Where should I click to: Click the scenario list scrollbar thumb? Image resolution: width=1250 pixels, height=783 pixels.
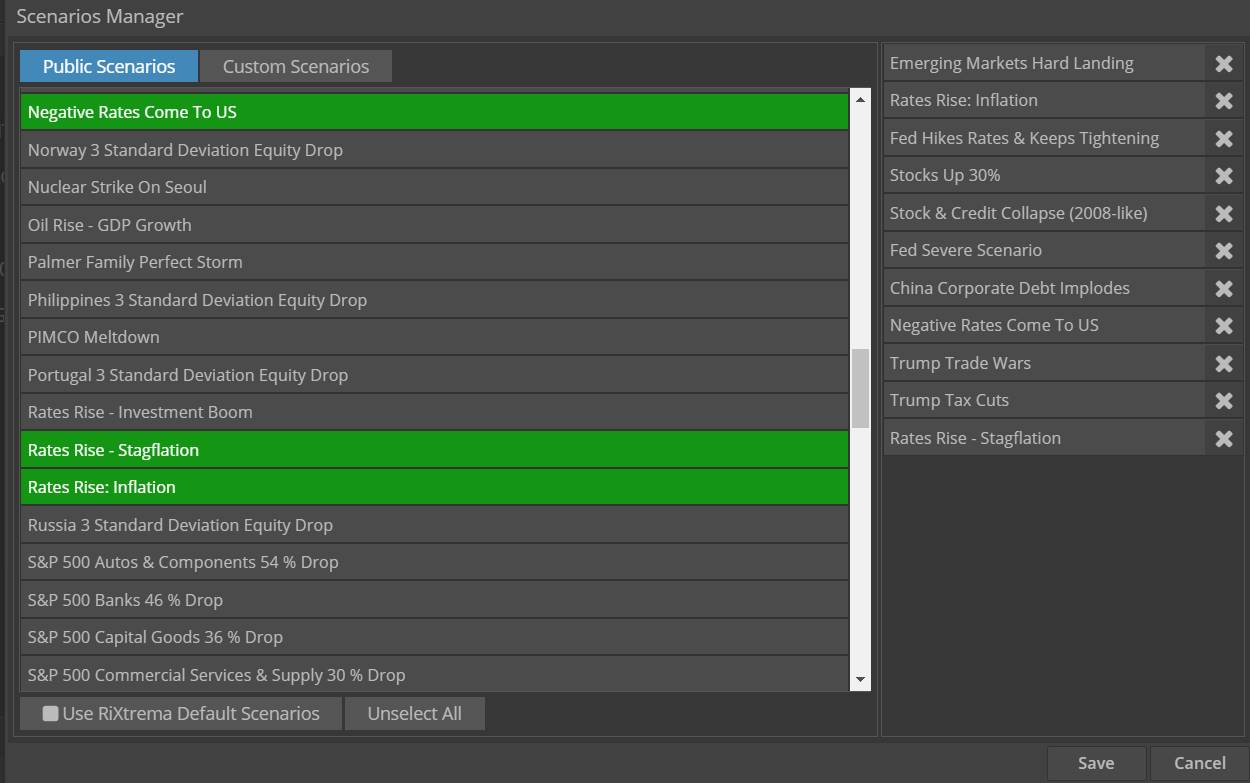click(860, 389)
